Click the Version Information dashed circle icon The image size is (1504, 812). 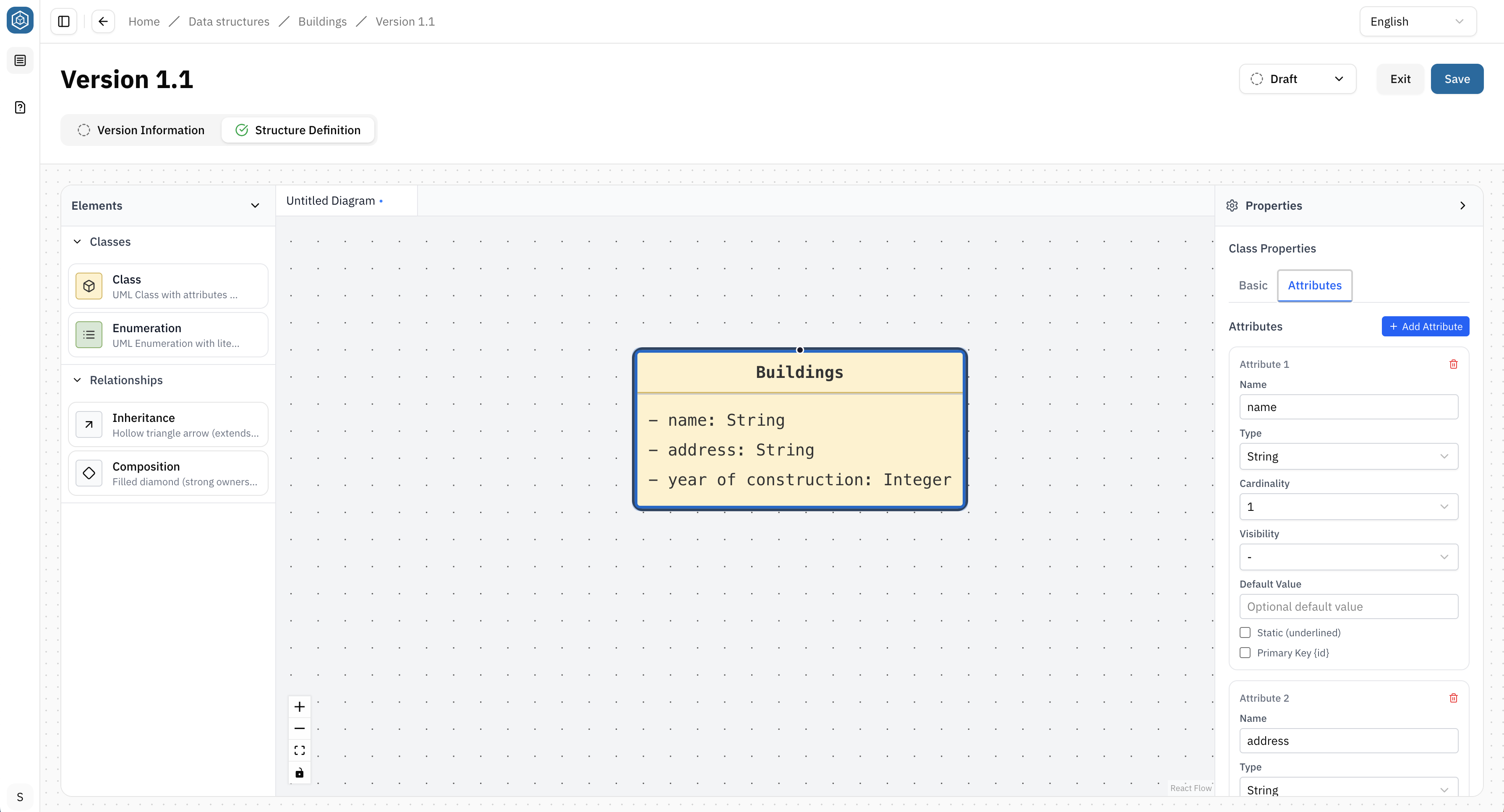coord(84,130)
